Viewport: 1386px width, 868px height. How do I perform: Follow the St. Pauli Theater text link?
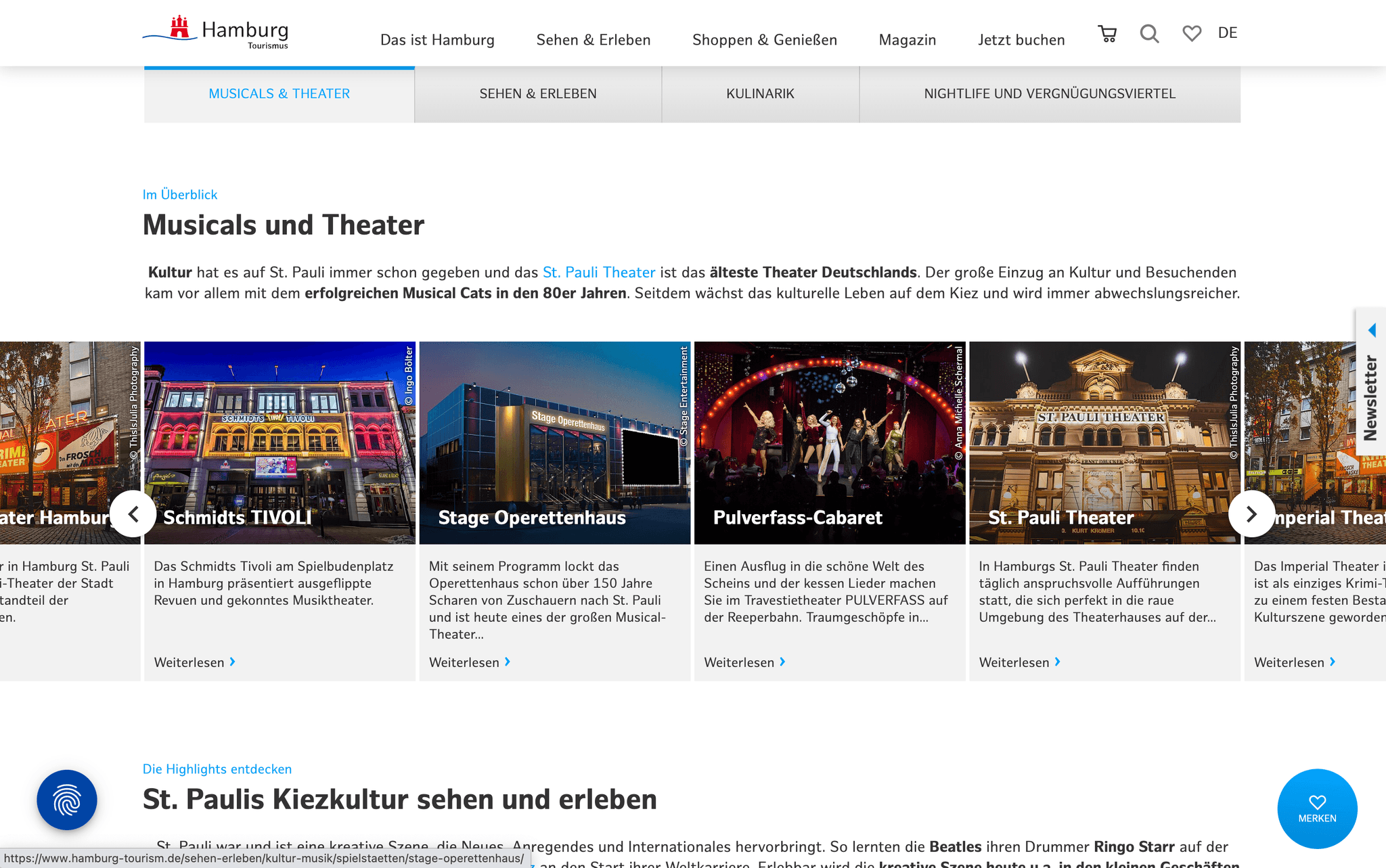[598, 273]
